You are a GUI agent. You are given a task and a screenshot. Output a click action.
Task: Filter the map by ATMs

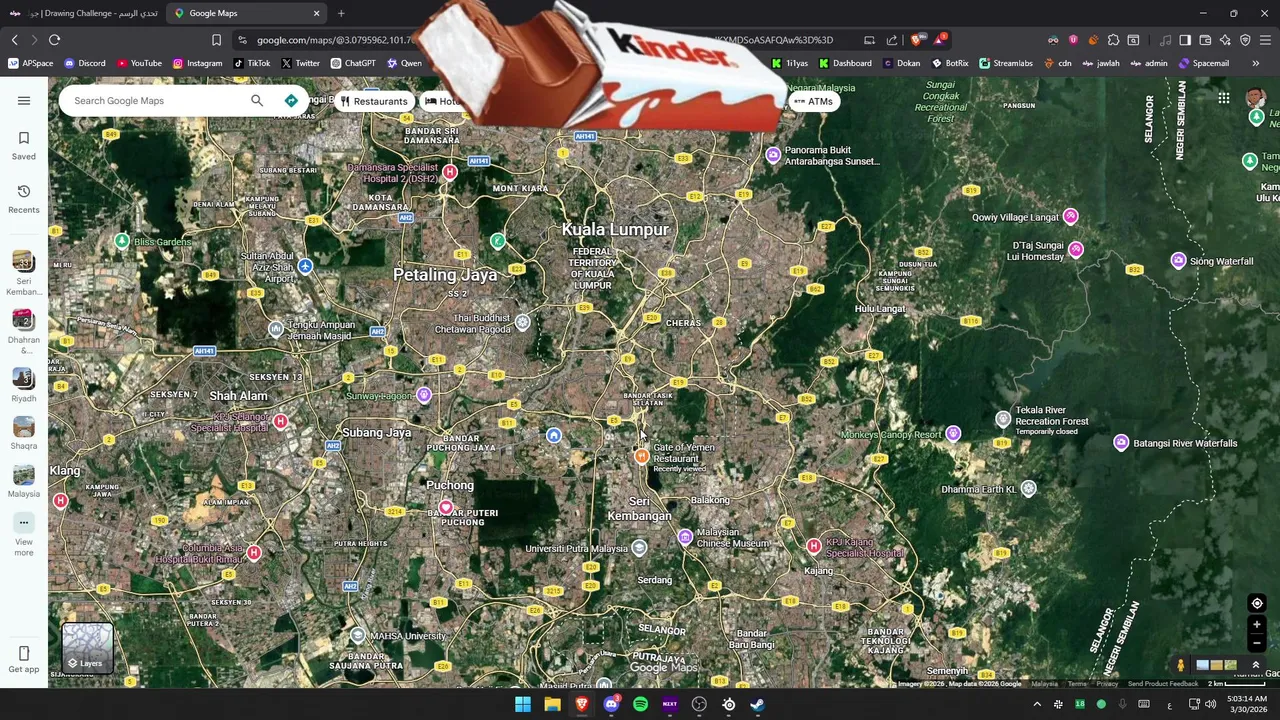tap(813, 101)
